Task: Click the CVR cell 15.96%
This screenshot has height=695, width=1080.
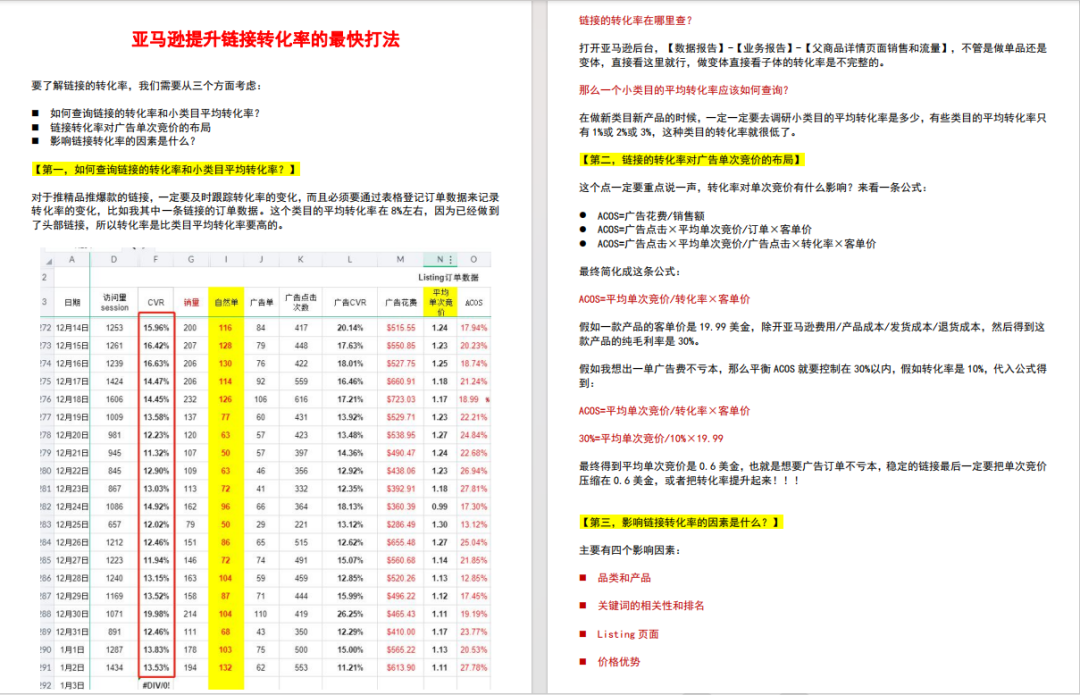Action: tap(156, 328)
